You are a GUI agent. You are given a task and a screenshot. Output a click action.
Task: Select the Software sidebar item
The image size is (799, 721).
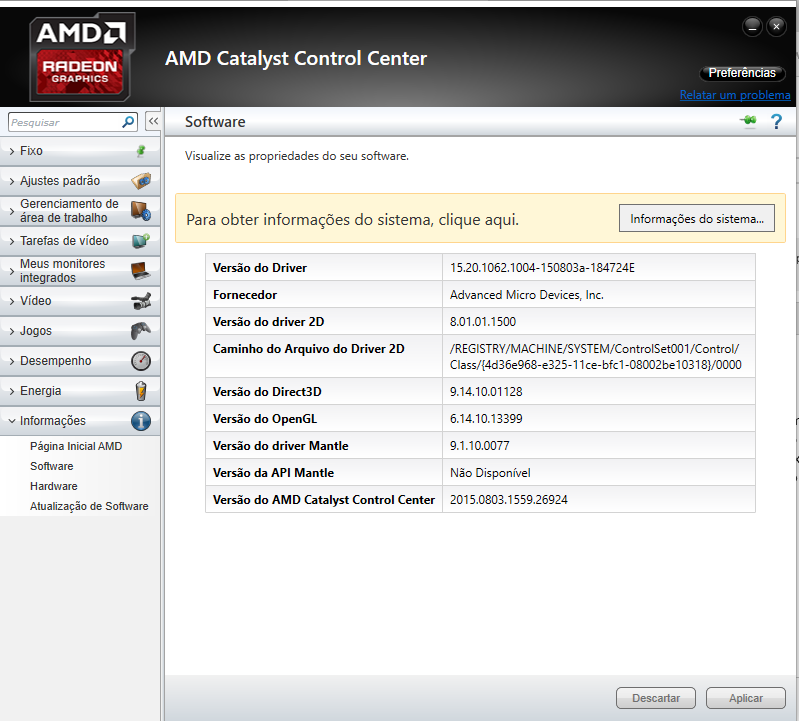(x=51, y=466)
